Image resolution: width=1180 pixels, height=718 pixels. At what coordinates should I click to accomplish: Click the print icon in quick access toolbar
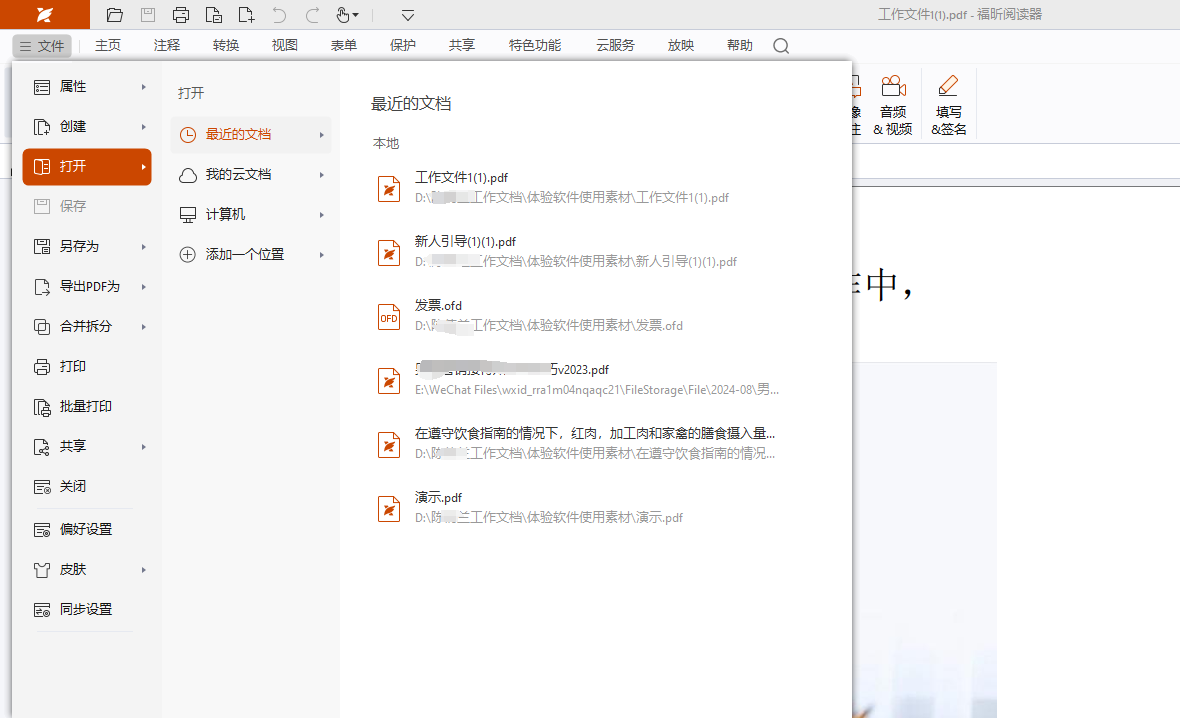click(180, 15)
